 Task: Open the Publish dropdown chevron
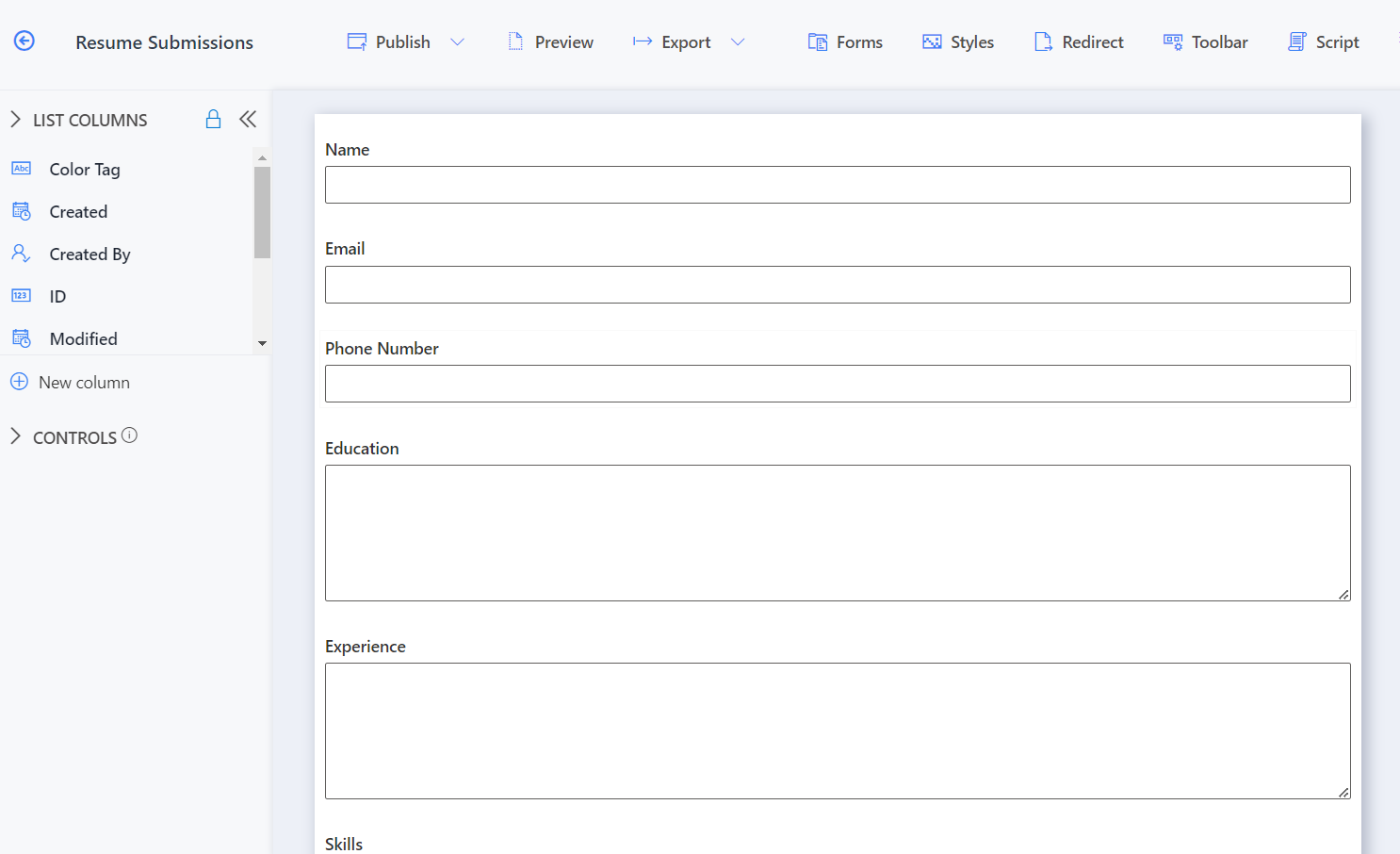pyautogui.click(x=458, y=41)
